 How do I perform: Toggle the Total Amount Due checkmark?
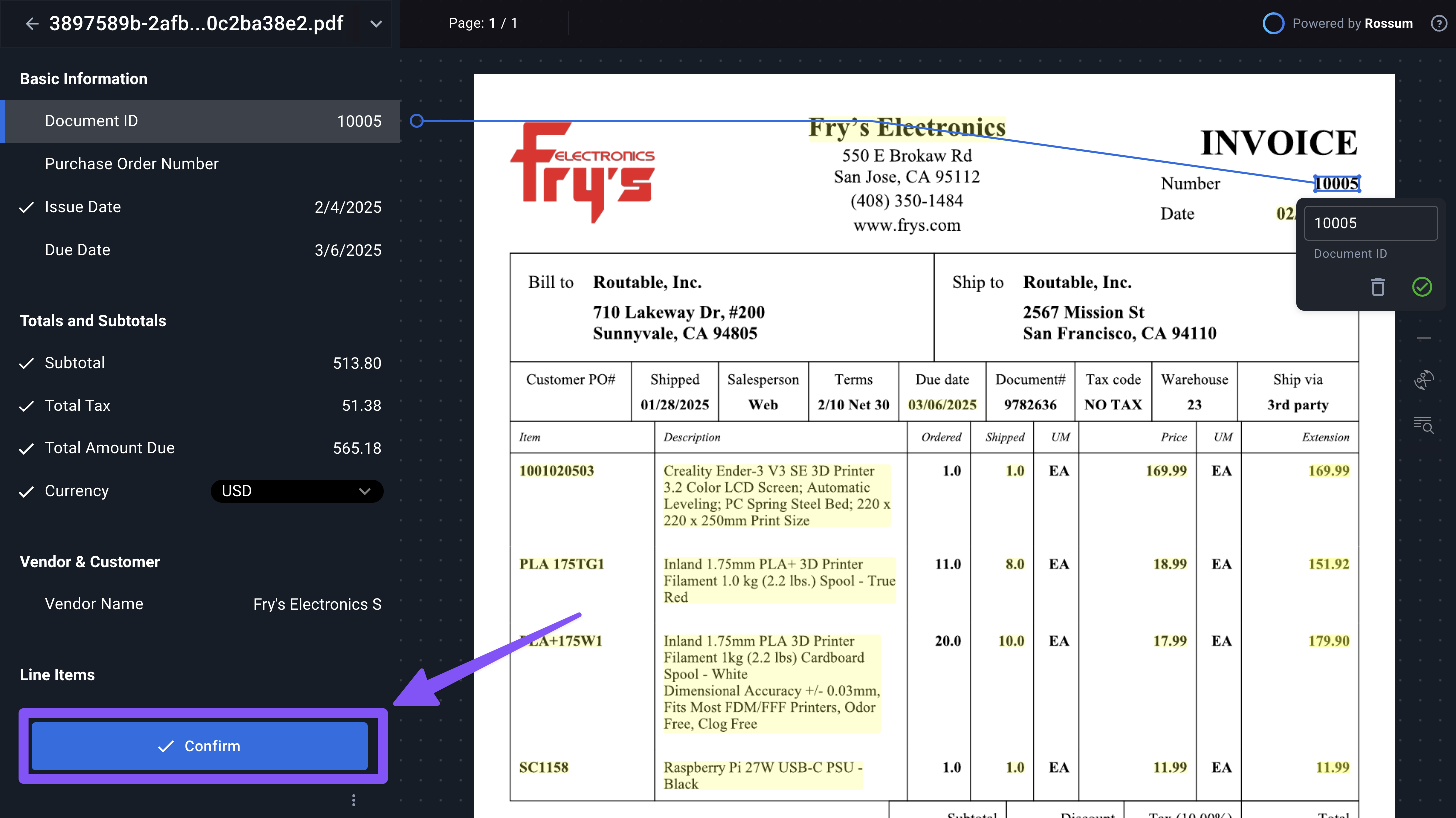26,449
